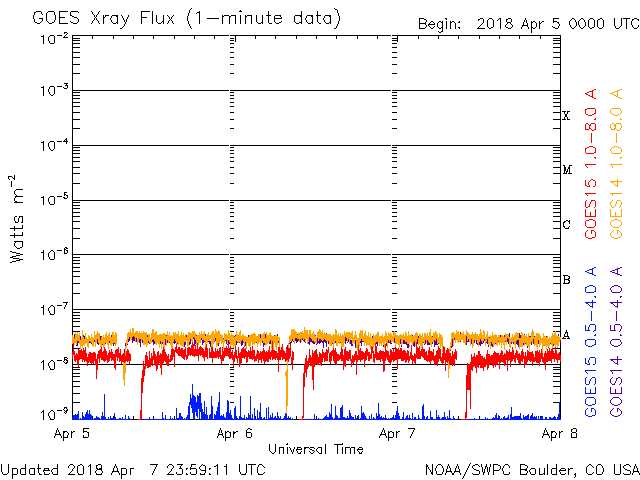The width and height of the screenshot is (640, 480).
Task: Select the Apr 5 x-axis tick label
Action: 71,434
